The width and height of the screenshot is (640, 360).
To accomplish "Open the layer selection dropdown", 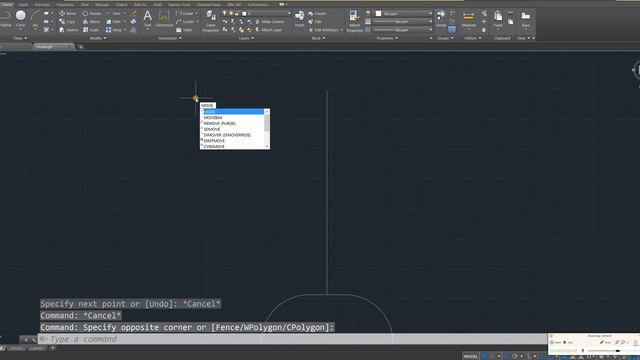I will (256, 13).
